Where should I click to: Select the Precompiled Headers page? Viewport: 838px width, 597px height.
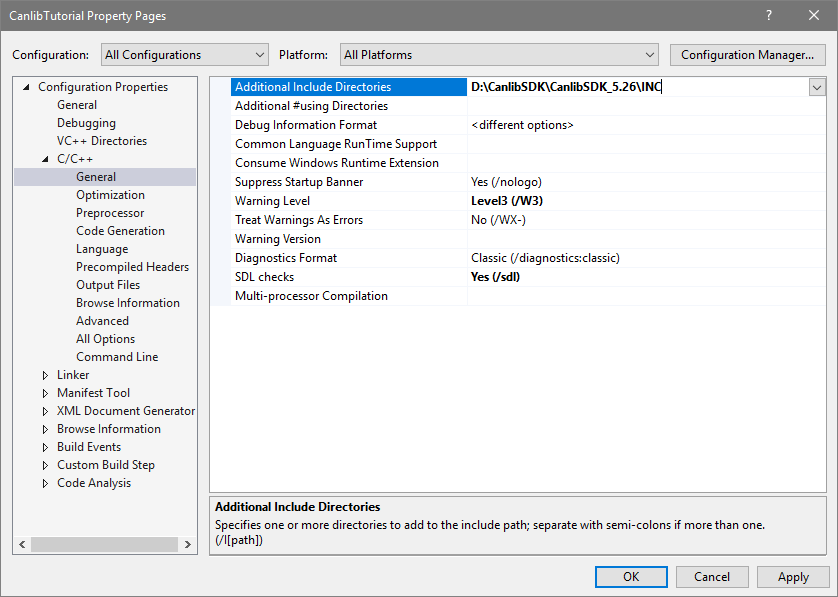pos(132,266)
